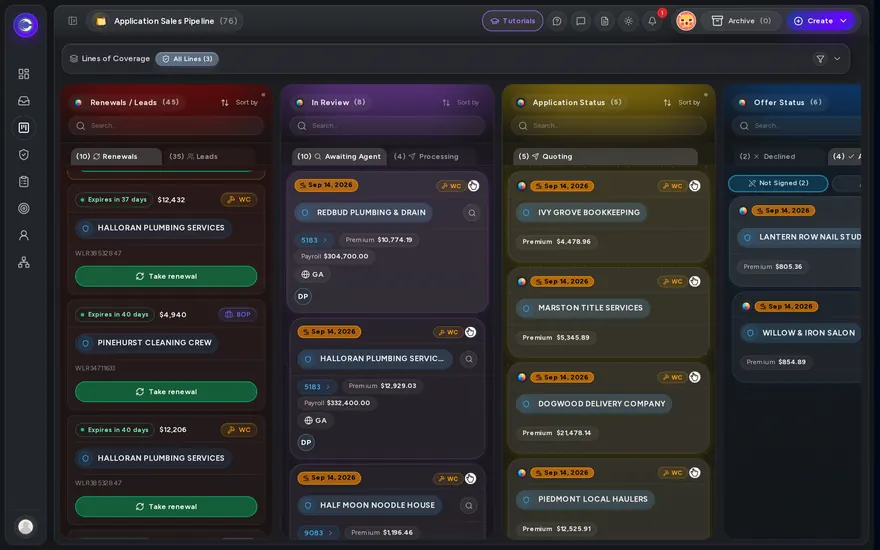Search within Offer Status column
The width and height of the screenshot is (880, 550).
tap(796, 126)
